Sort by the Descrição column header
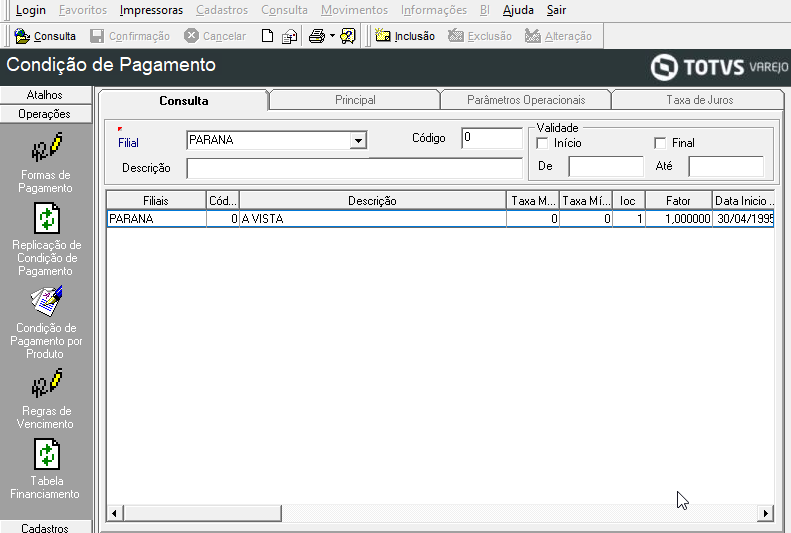The image size is (791, 533). [x=372, y=201]
